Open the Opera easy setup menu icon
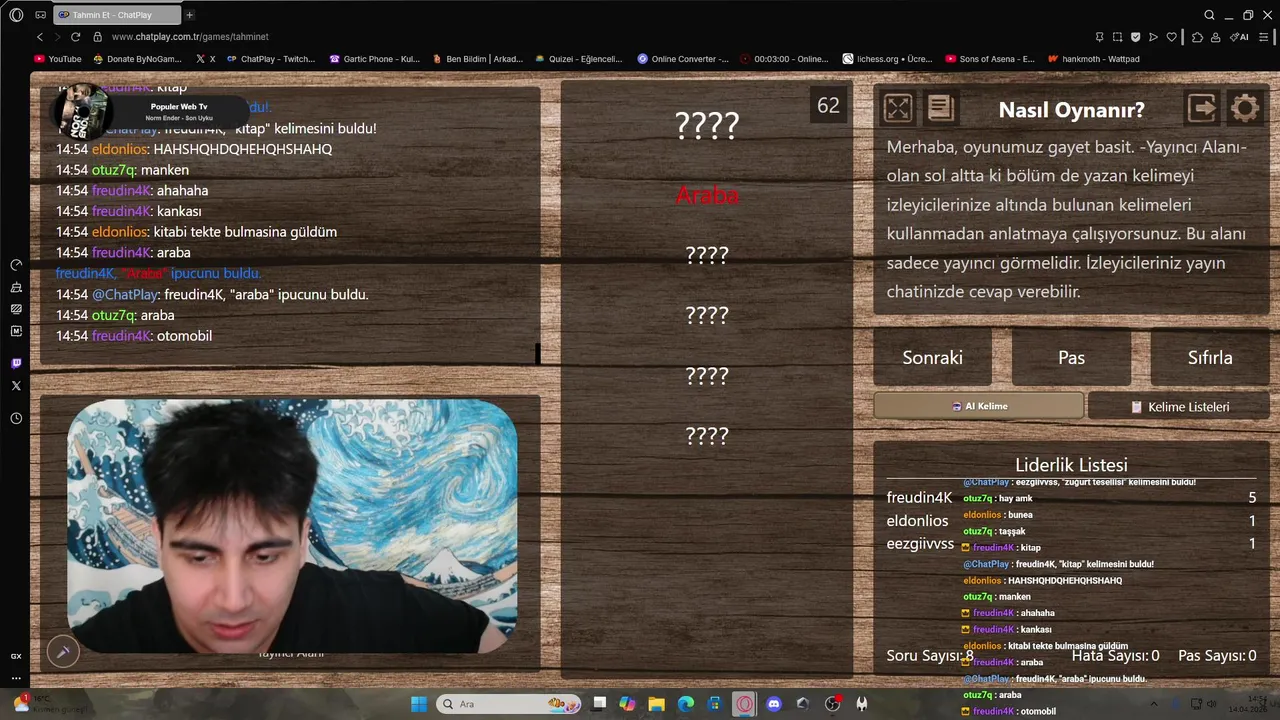The image size is (1280, 720). [1265, 37]
